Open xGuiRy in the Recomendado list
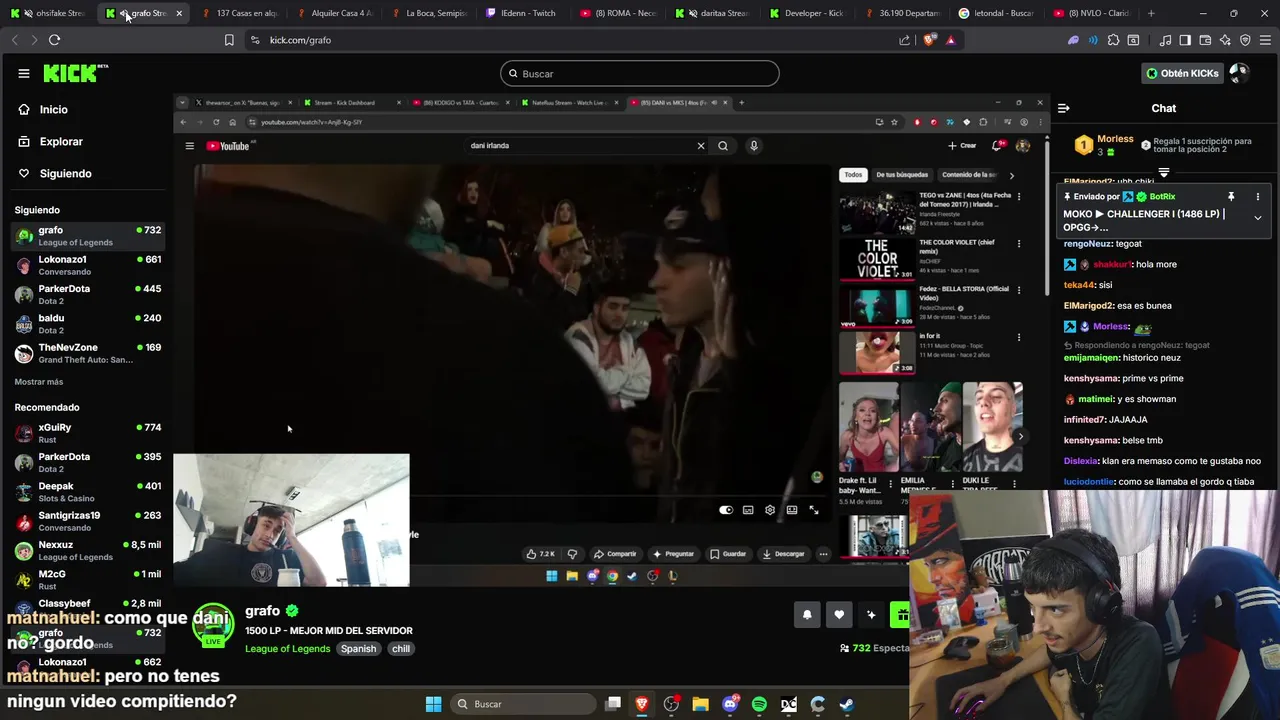 (88, 433)
